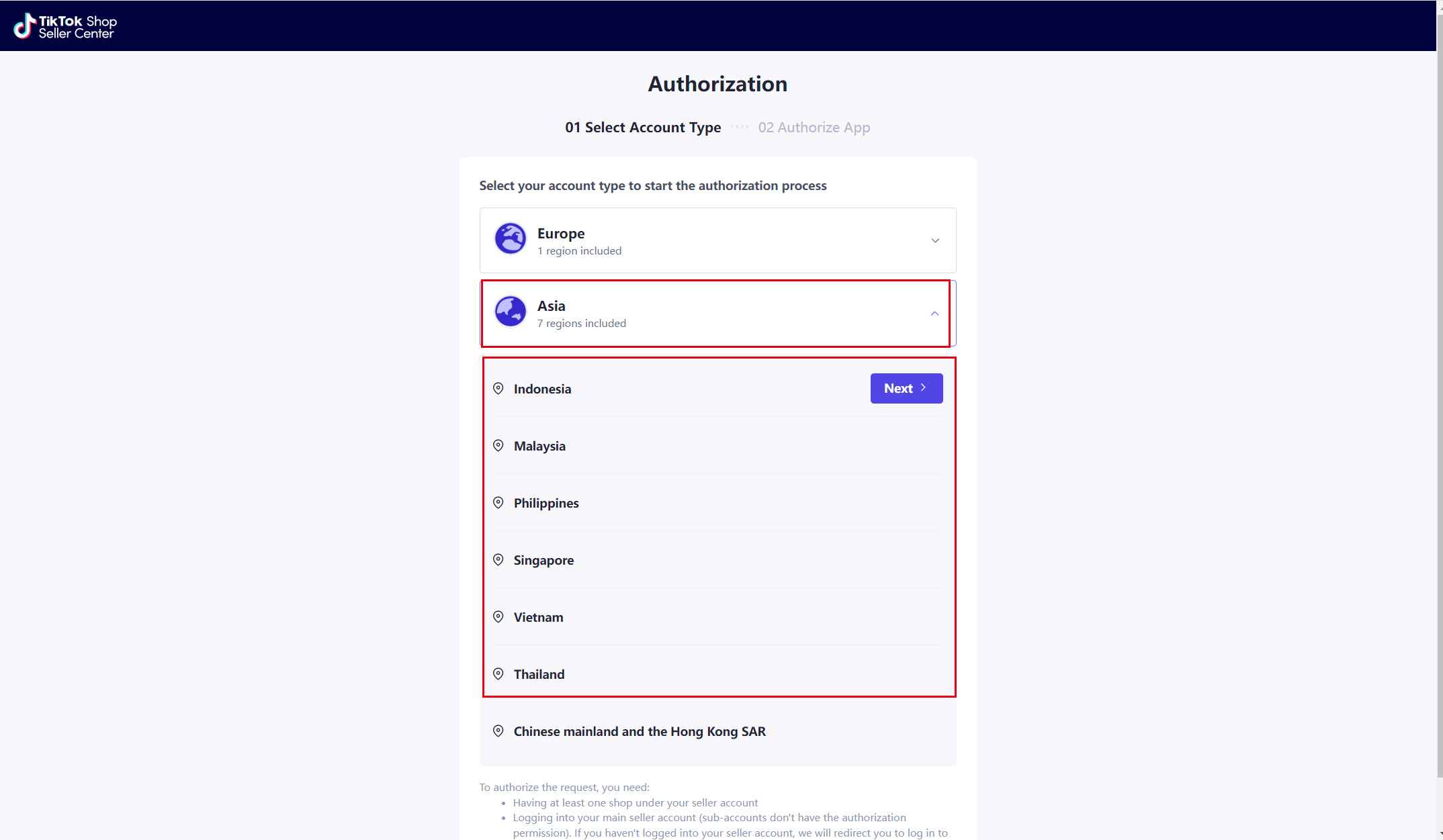
Task: Select the Malaysia region
Action: (x=718, y=446)
